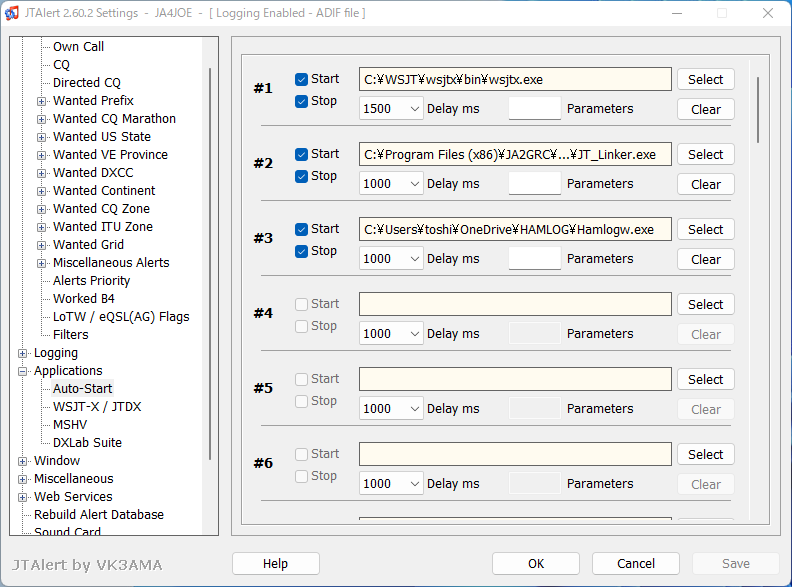Cancel the settings dialog

[x=636, y=563]
